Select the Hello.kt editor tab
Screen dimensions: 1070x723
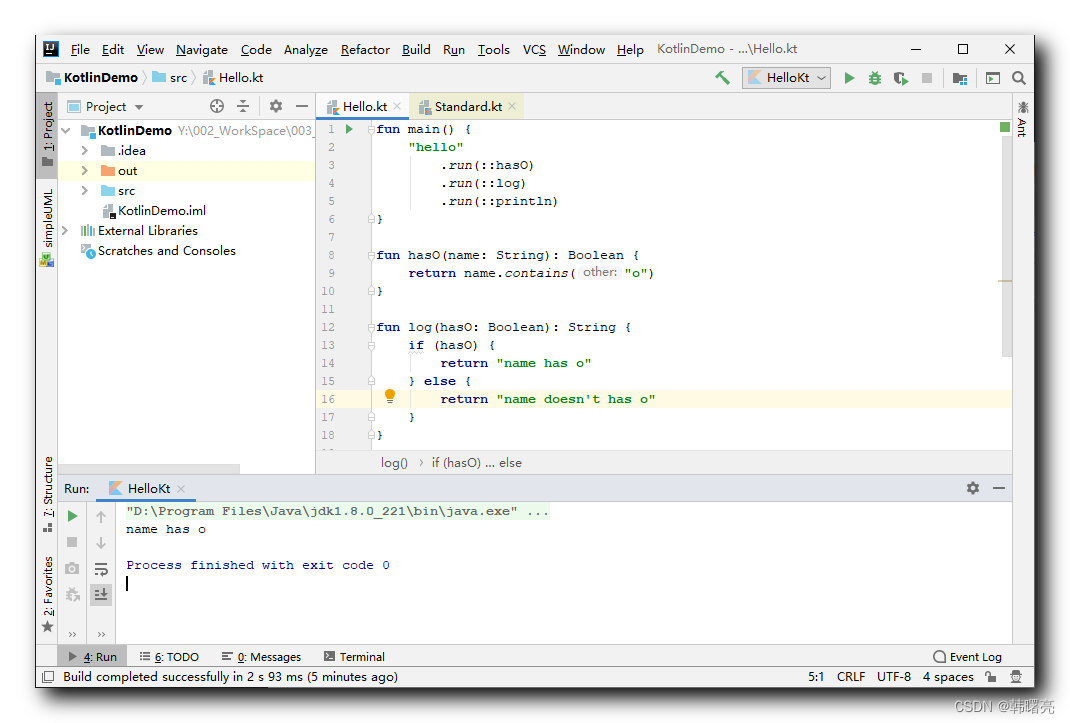coord(364,107)
